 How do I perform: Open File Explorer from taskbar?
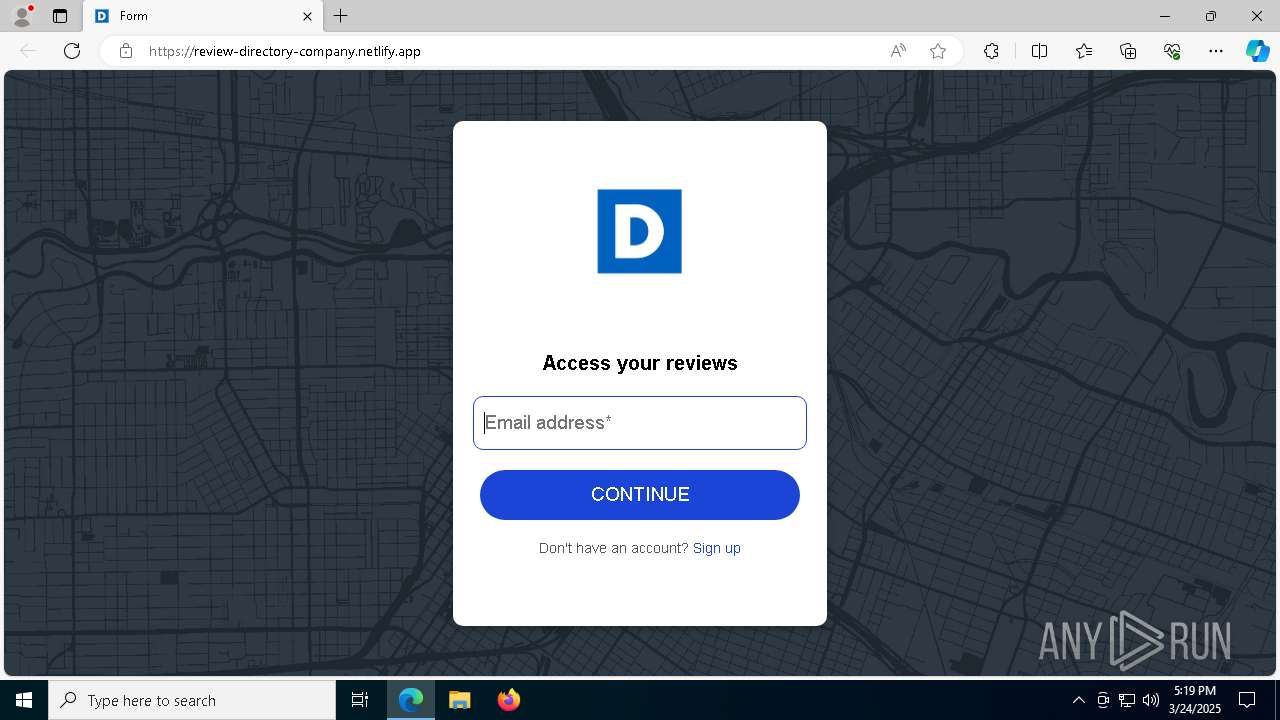pos(459,700)
